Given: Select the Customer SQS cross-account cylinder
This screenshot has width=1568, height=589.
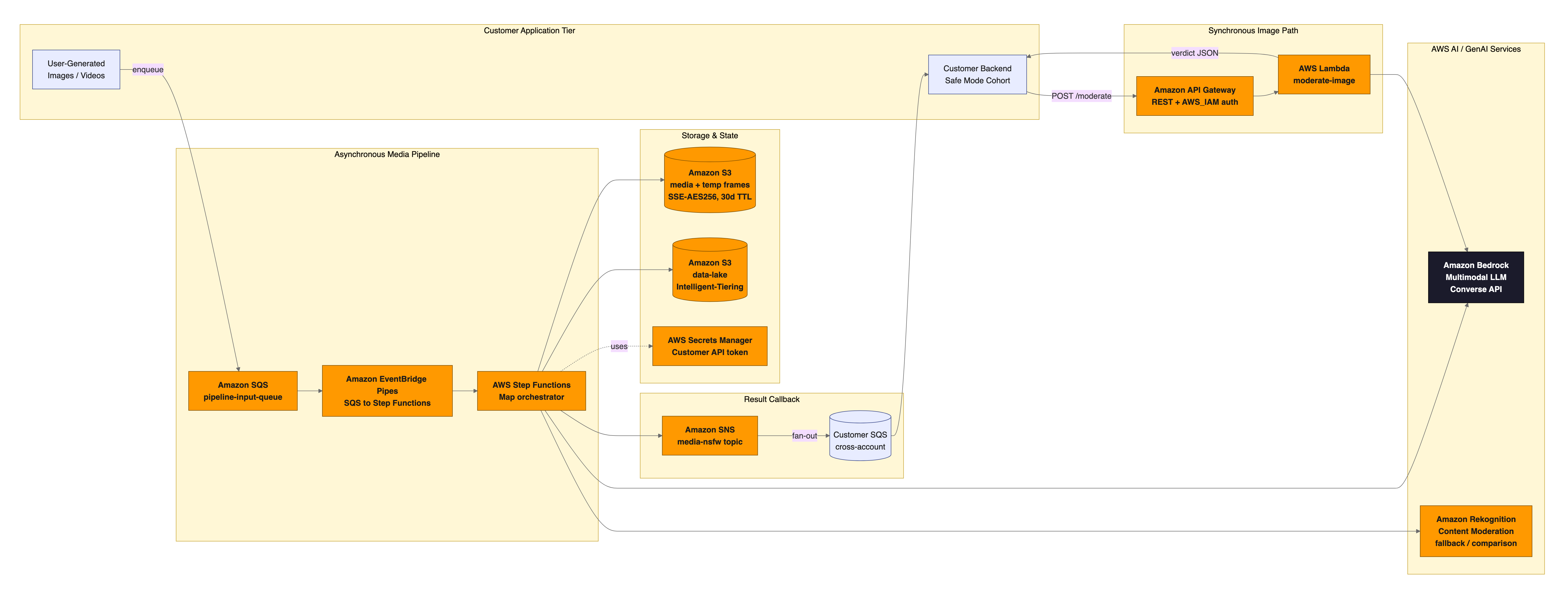Looking at the screenshot, I should [860, 436].
